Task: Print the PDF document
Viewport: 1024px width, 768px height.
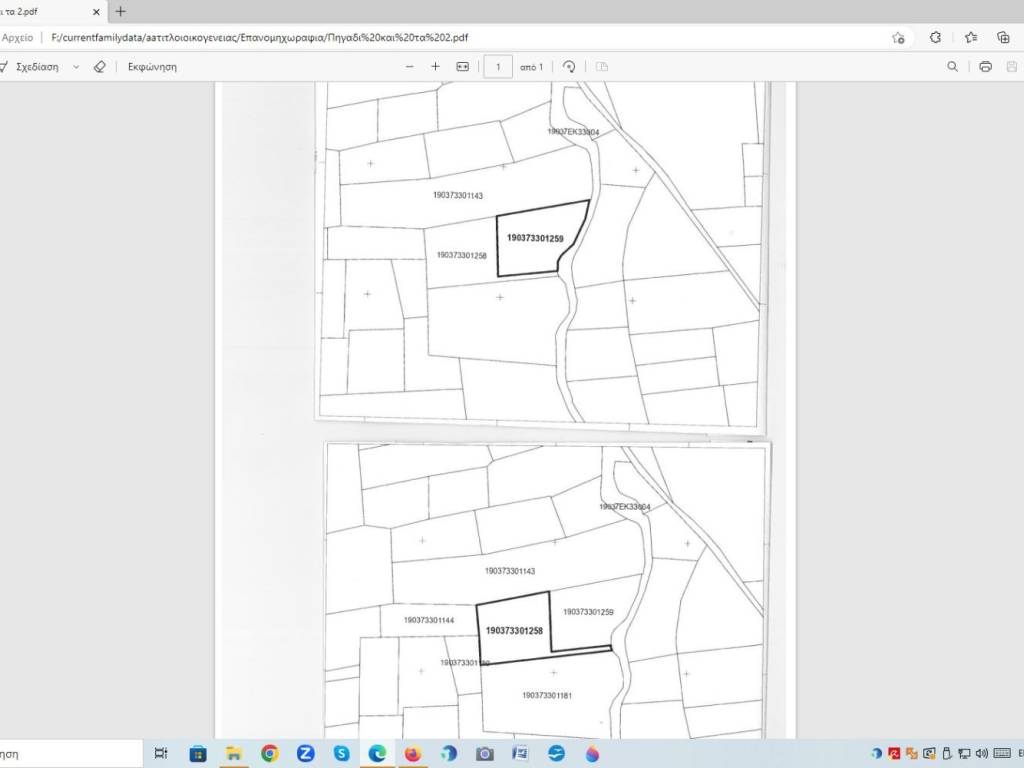Action: pos(985,67)
